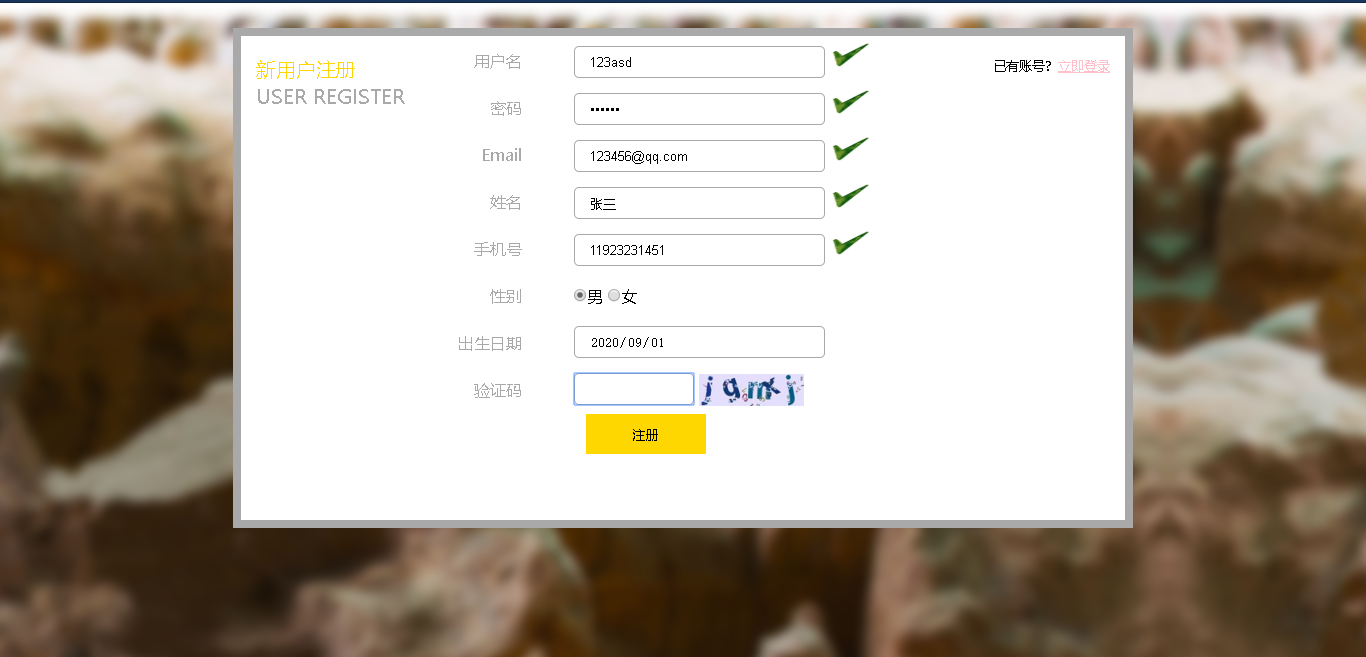Image resolution: width=1366 pixels, height=657 pixels.
Task: Click the validation checkmark beside the Email field
Action: click(850, 150)
